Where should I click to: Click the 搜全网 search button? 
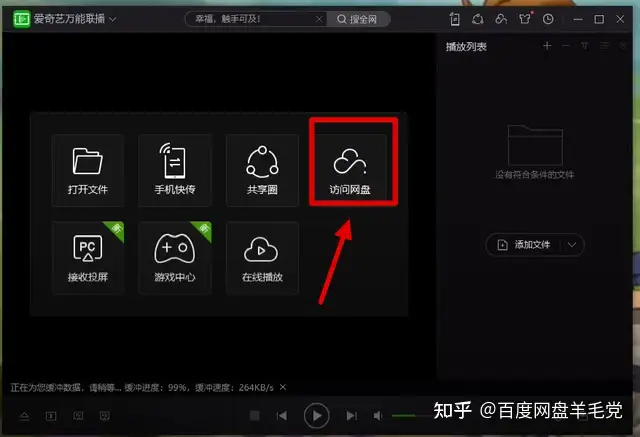point(358,19)
